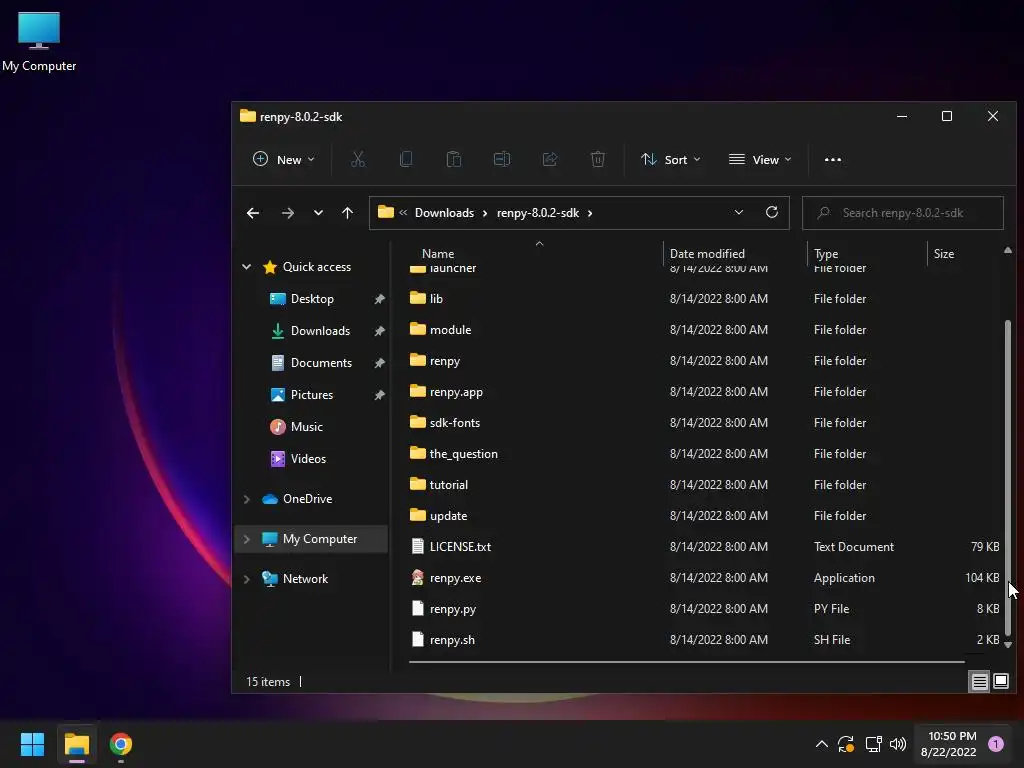Screen dimensions: 1024x768
Task: Click File Explorer in the taskbar
Action: point(77,744)
